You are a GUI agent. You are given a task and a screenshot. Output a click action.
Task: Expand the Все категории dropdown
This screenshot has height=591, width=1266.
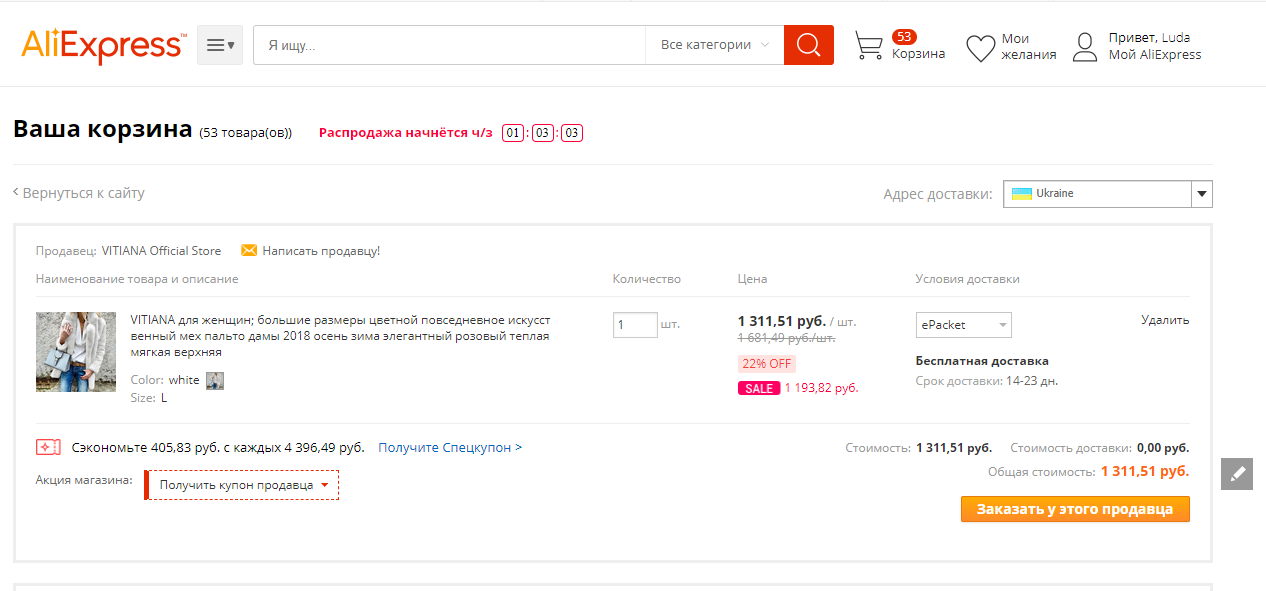714,45
